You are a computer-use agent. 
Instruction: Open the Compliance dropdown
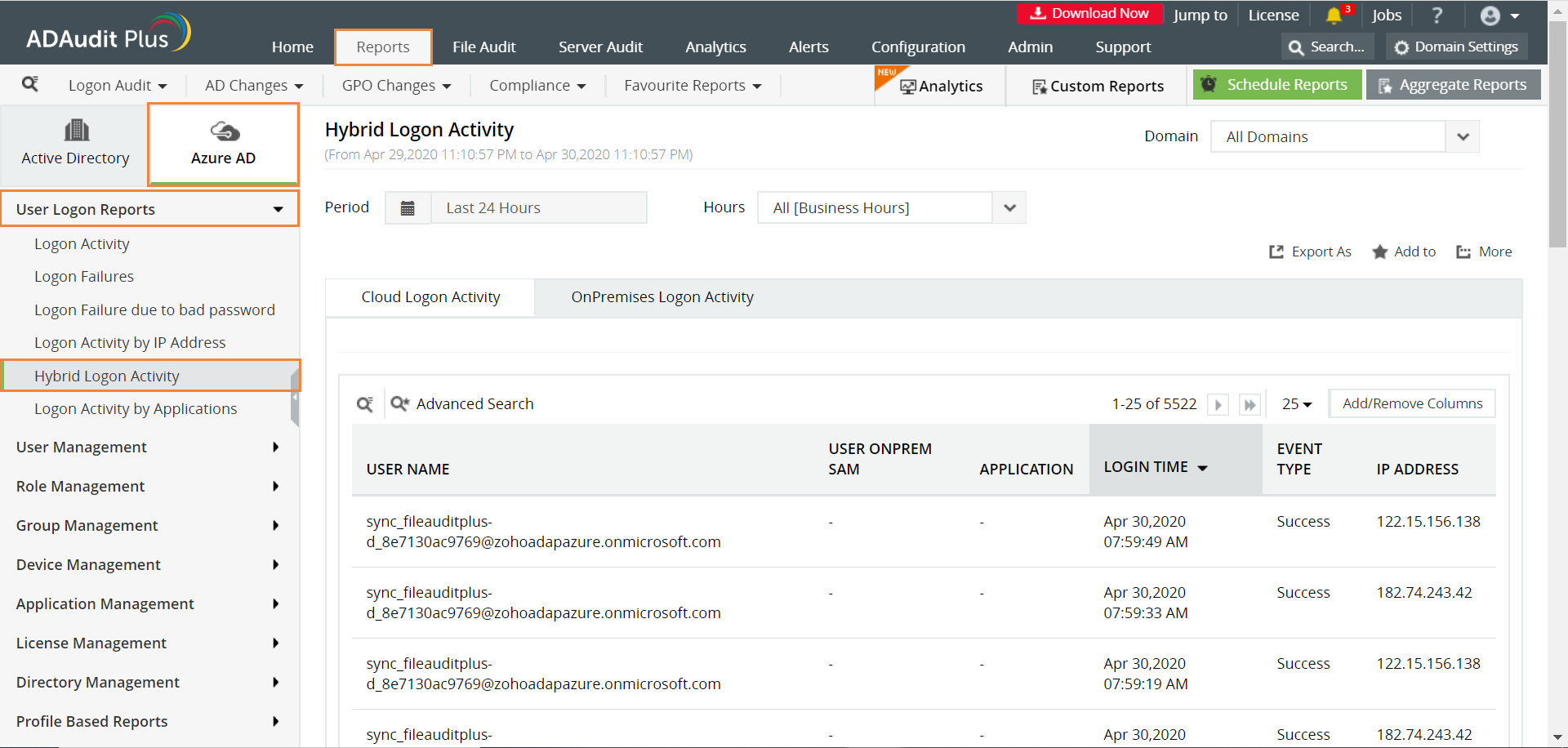(537, 86)
